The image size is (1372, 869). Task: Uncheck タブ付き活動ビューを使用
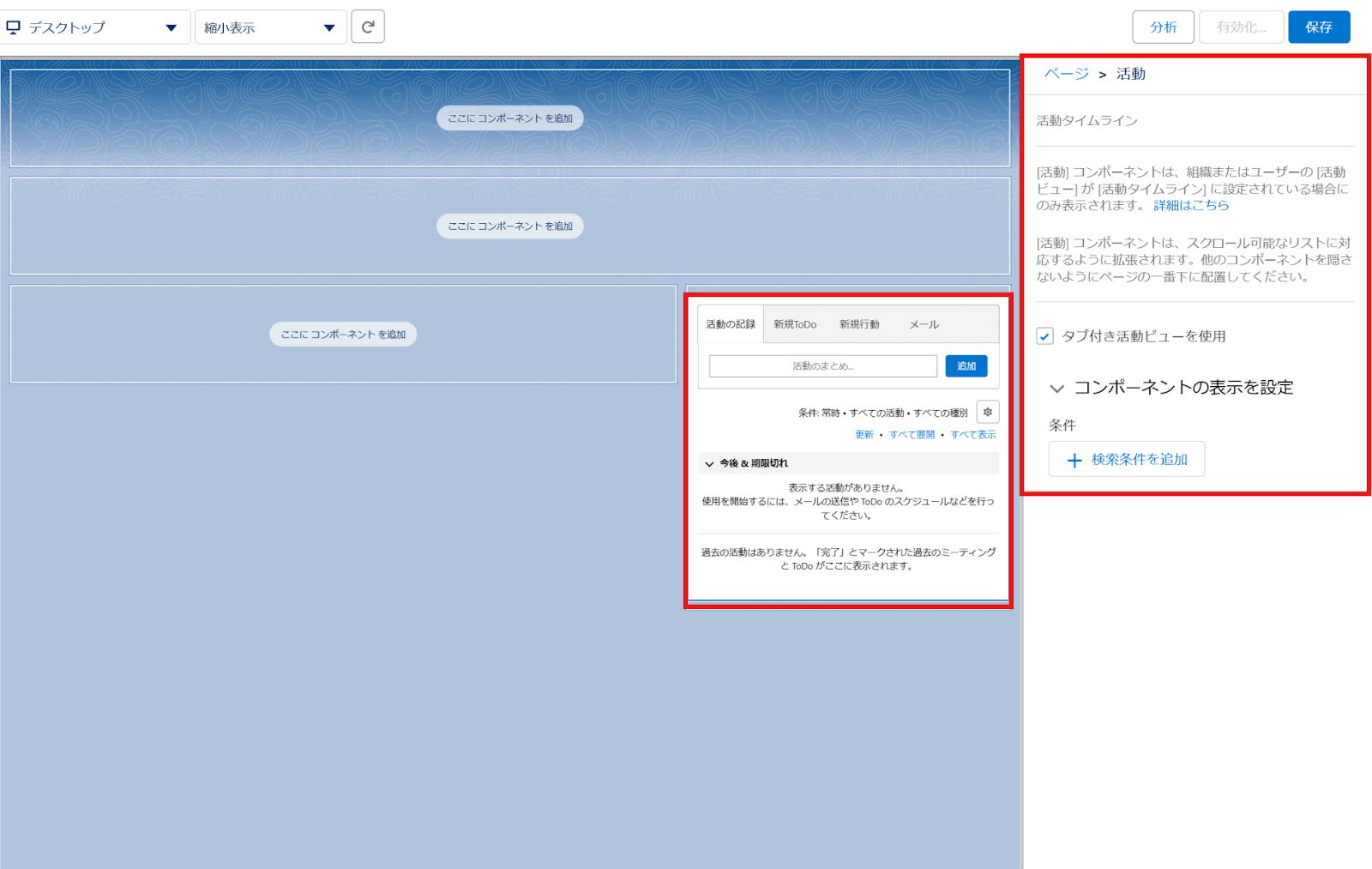tap(1045, 336)
